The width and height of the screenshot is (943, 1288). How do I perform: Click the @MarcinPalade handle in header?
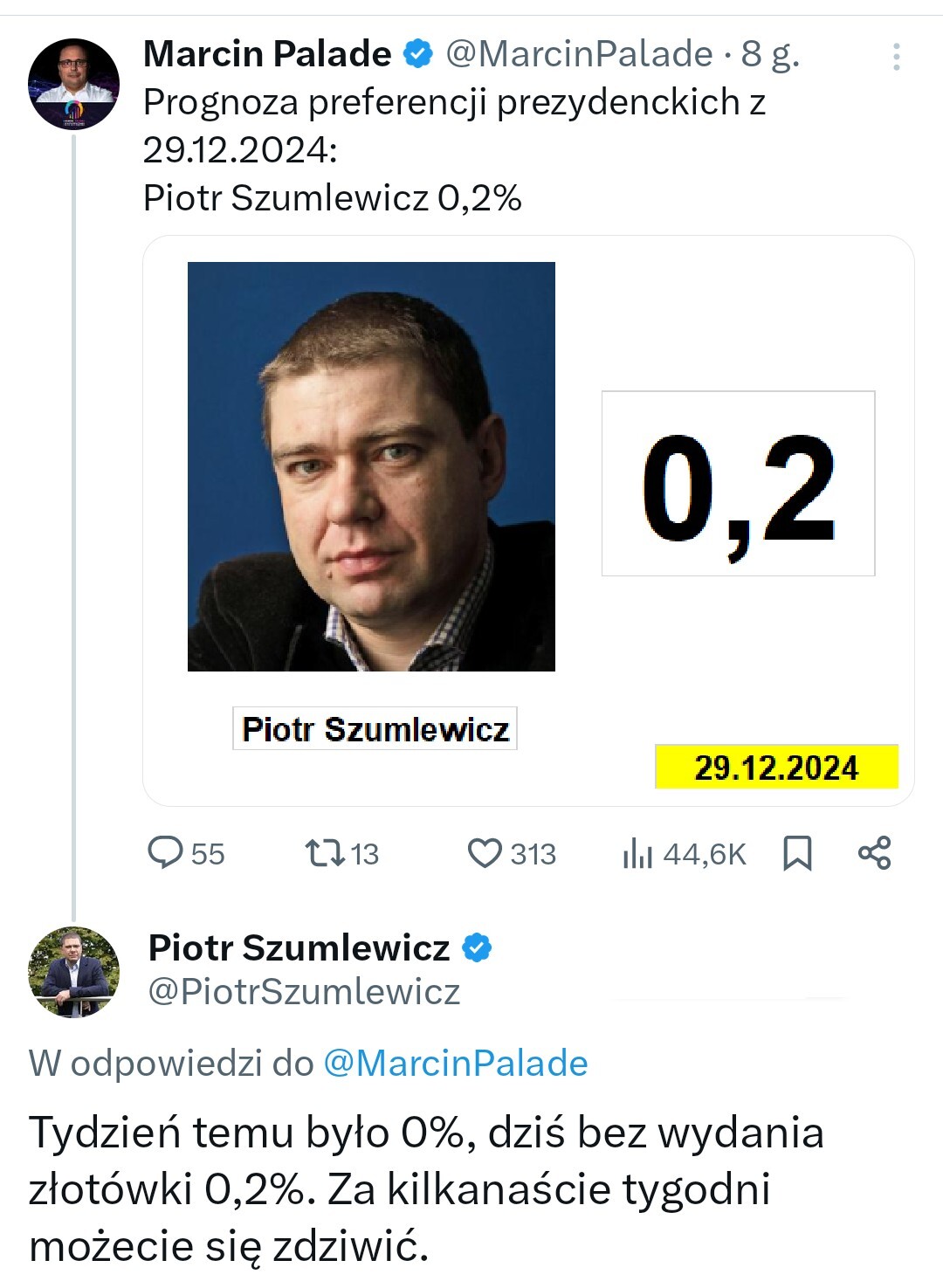tap(579, 54)
